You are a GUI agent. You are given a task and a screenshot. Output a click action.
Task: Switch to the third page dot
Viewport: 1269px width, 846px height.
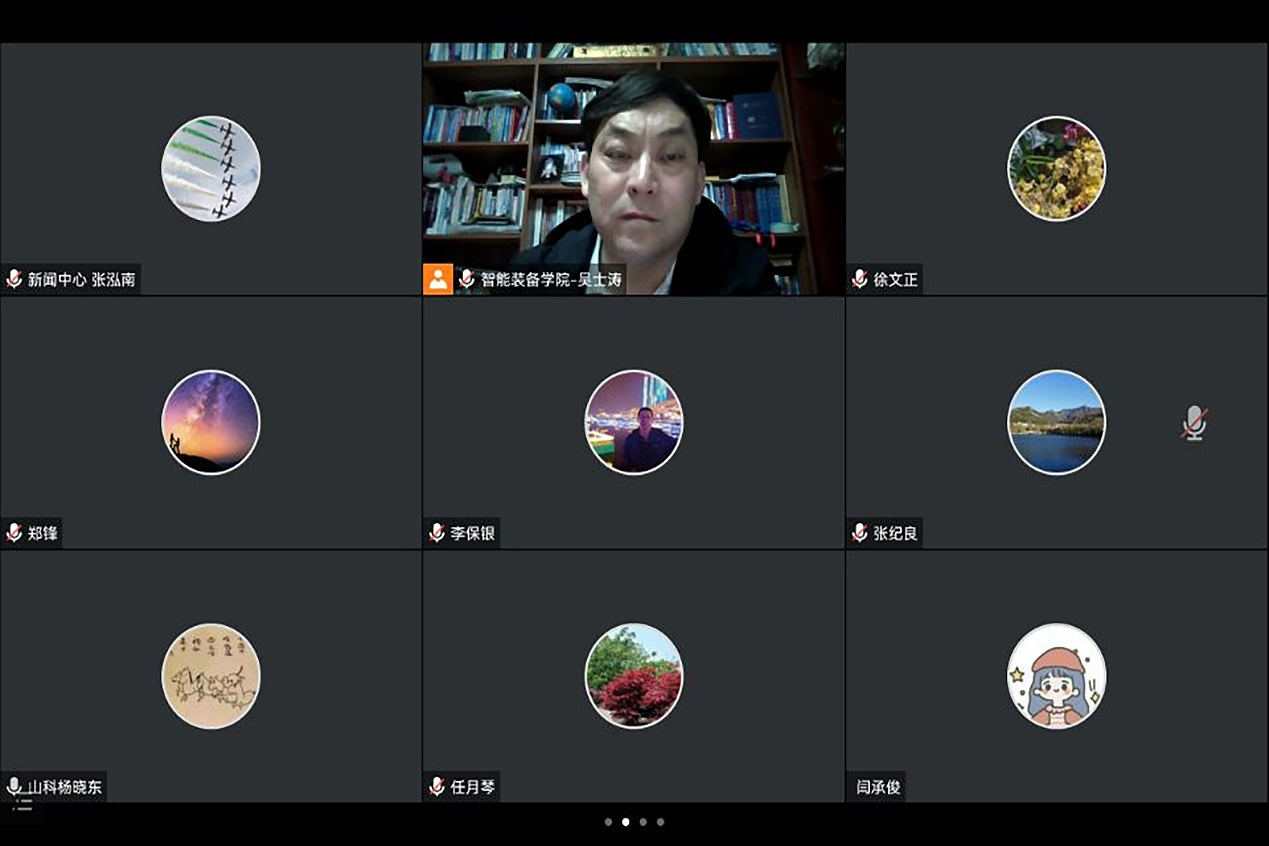643,822
